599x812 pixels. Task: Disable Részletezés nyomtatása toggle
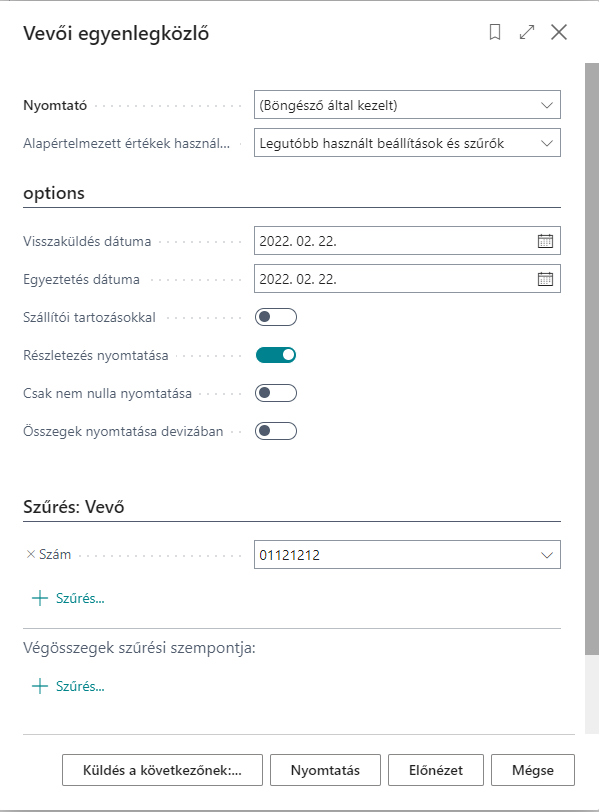click(x=276, y=355)
